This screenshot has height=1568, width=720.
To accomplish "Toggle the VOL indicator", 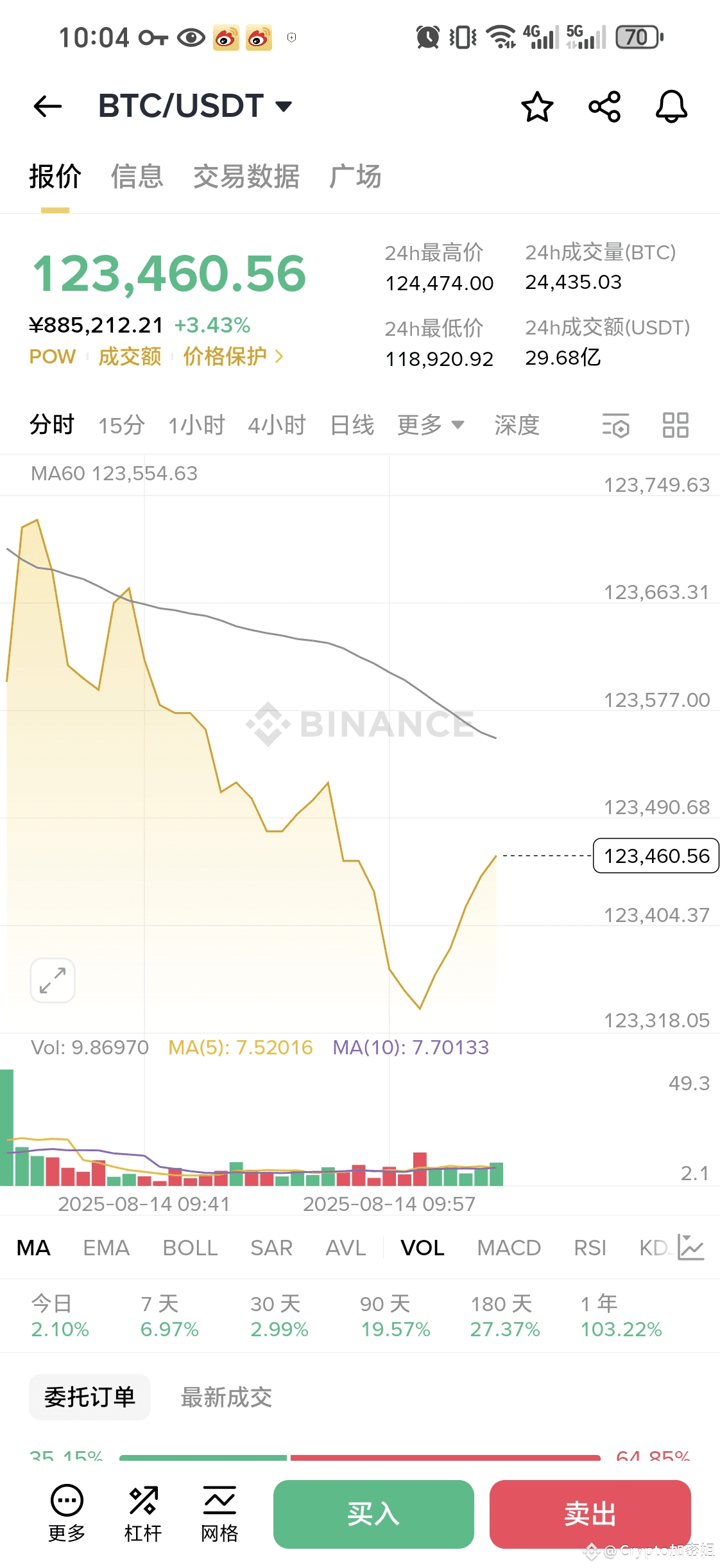I will (422, 1248).
